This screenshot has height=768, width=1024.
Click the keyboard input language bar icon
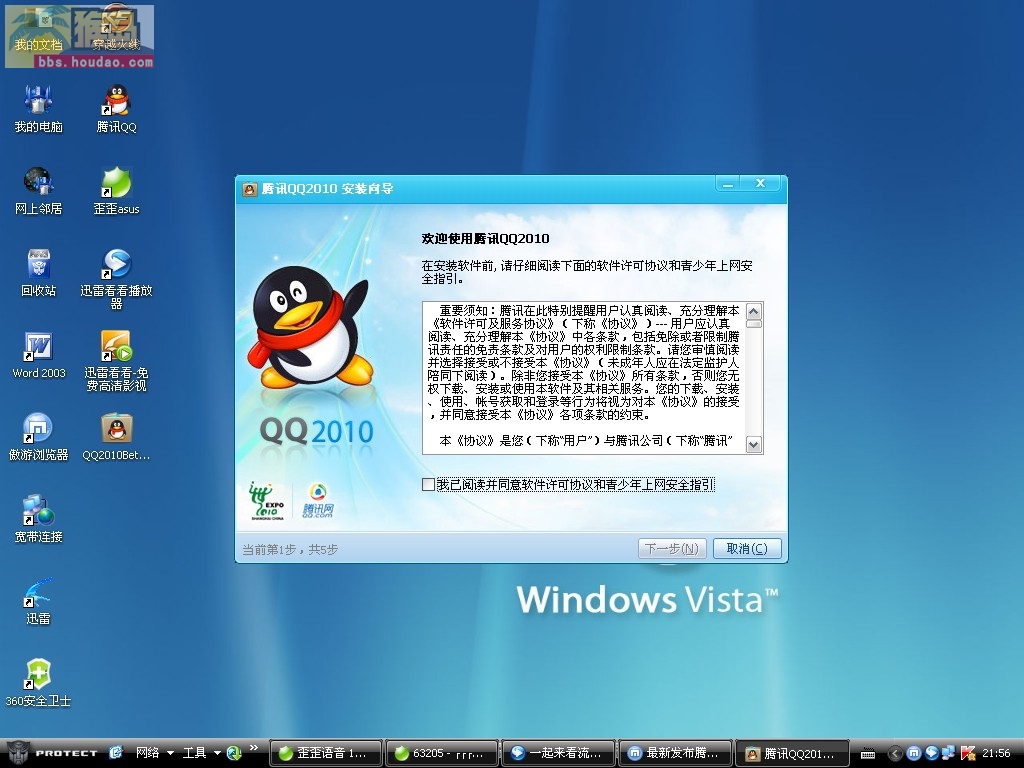tap(868, 754)
